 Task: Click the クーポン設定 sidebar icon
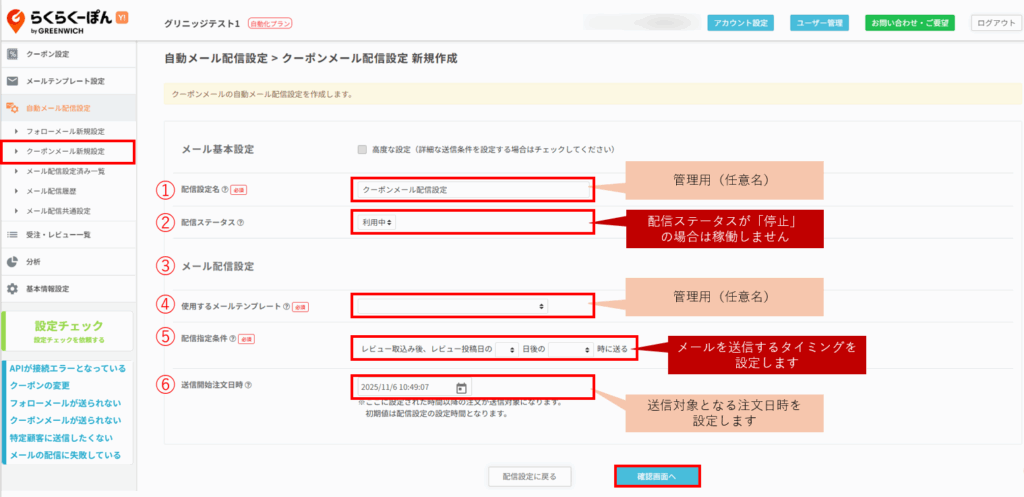pyautogui.click(x=12, y=53)
